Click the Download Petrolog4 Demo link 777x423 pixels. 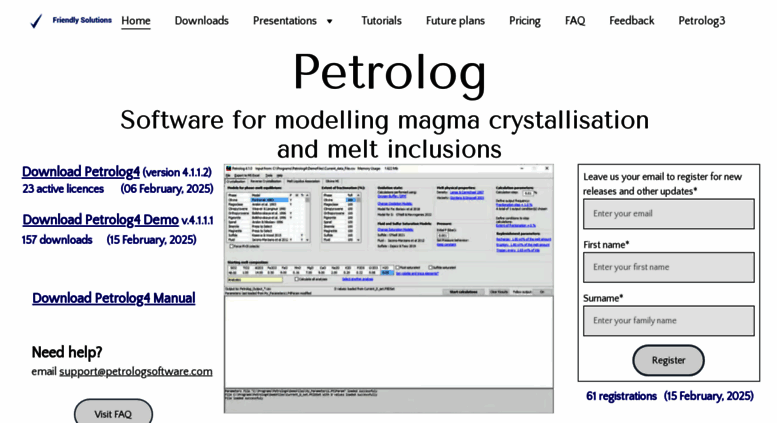point(101,219)
